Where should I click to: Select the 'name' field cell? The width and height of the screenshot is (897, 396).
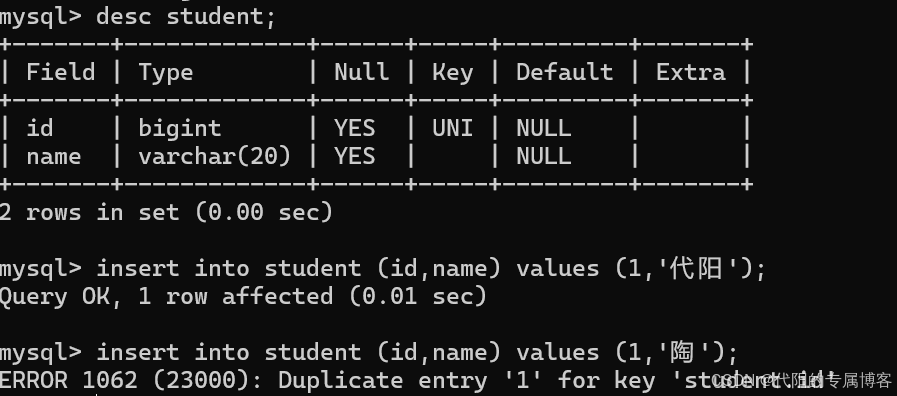[54, 156]
